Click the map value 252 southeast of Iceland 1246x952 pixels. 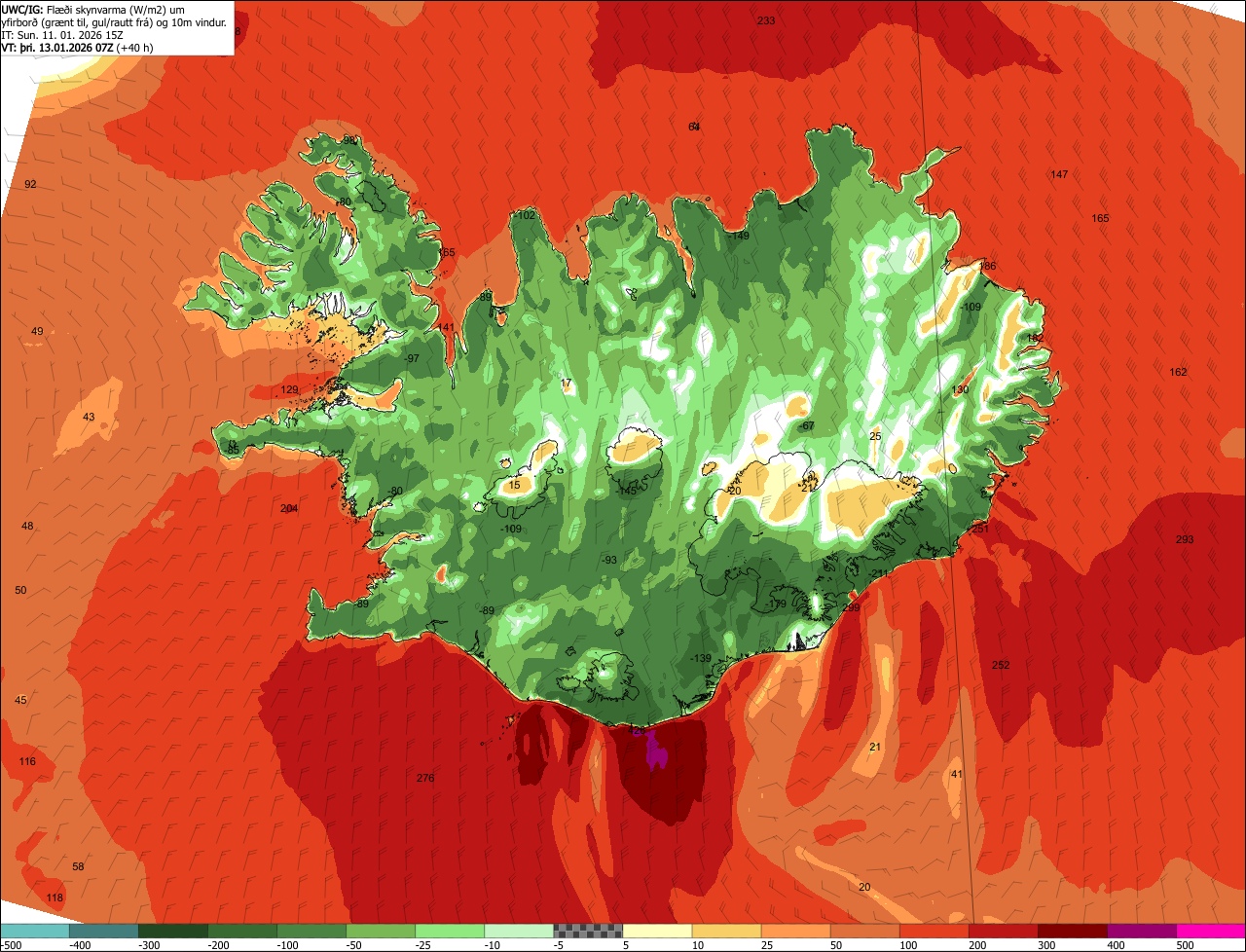1001,665
